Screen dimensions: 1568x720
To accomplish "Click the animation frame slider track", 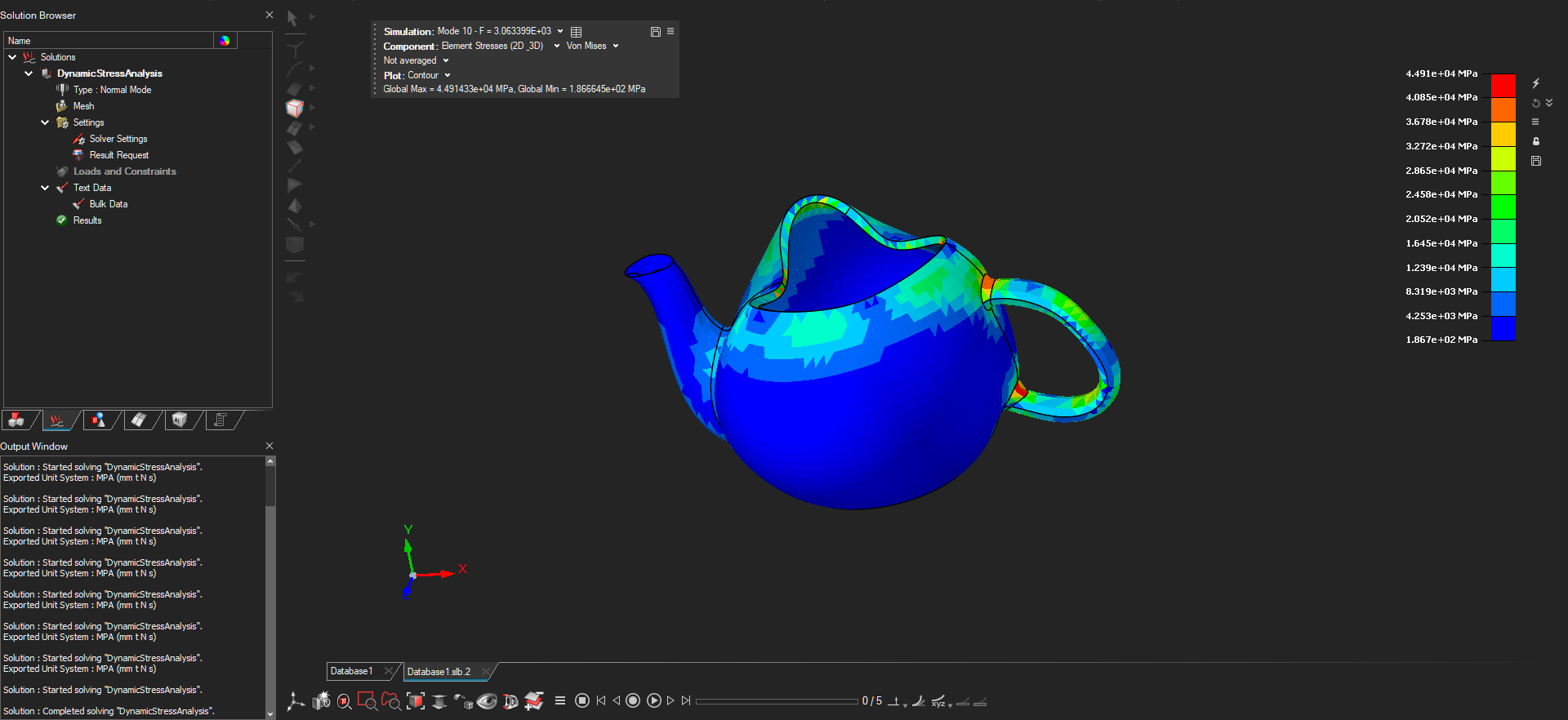I will 777,701.
